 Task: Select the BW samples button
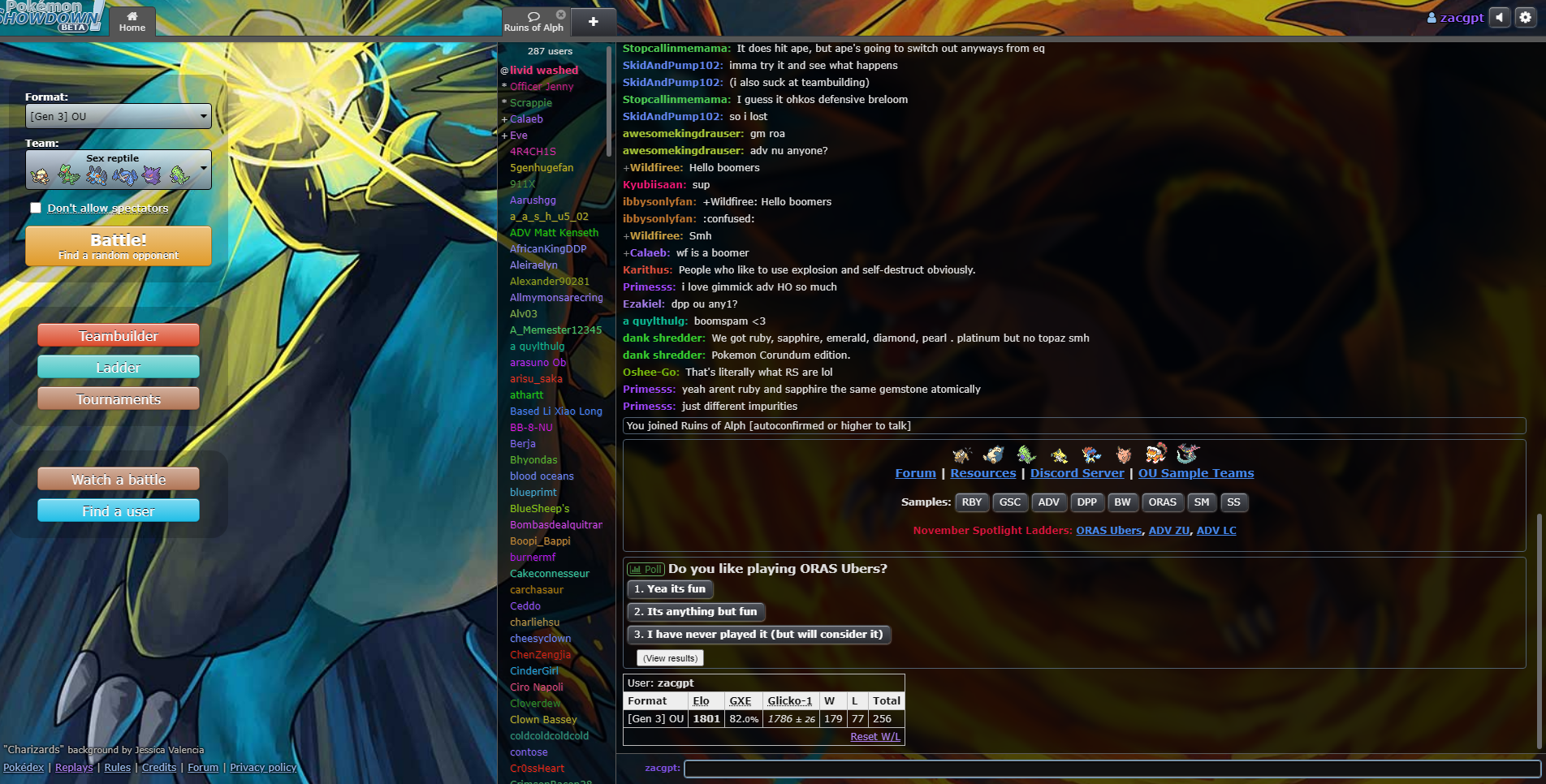tap(1123, 502)
